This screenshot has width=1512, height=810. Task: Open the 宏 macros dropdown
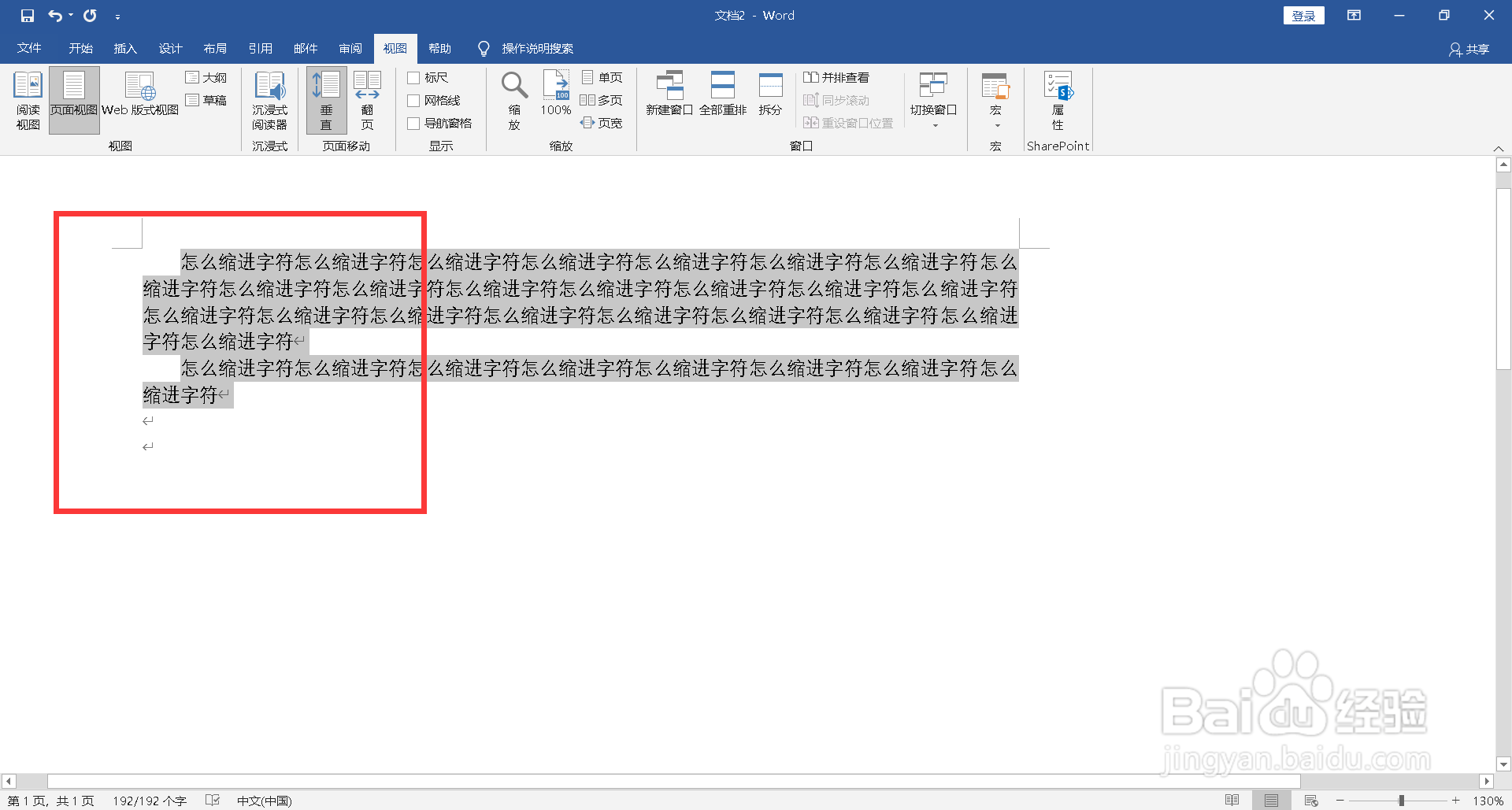tap(995, 100)
